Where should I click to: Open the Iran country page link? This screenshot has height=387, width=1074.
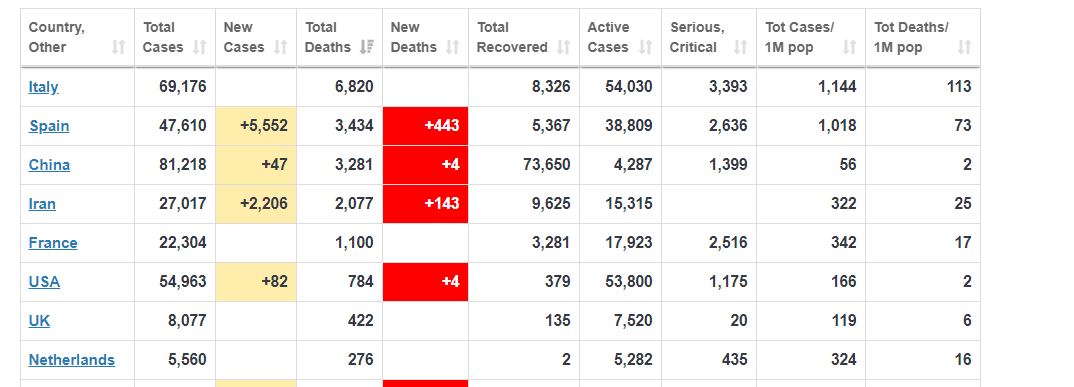[42, 204]
